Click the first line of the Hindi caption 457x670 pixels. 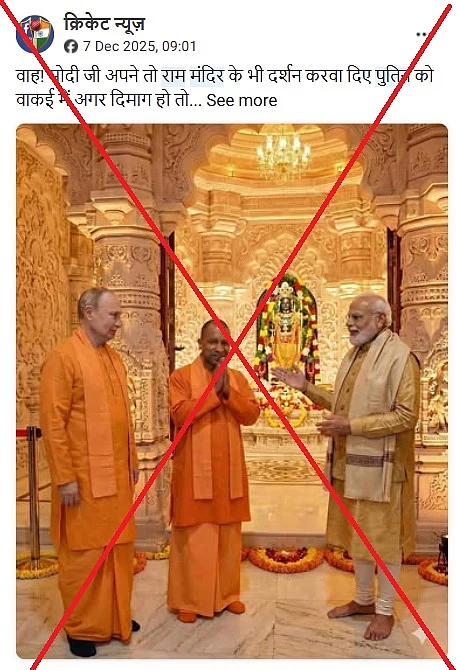click(x=225, y=76)
